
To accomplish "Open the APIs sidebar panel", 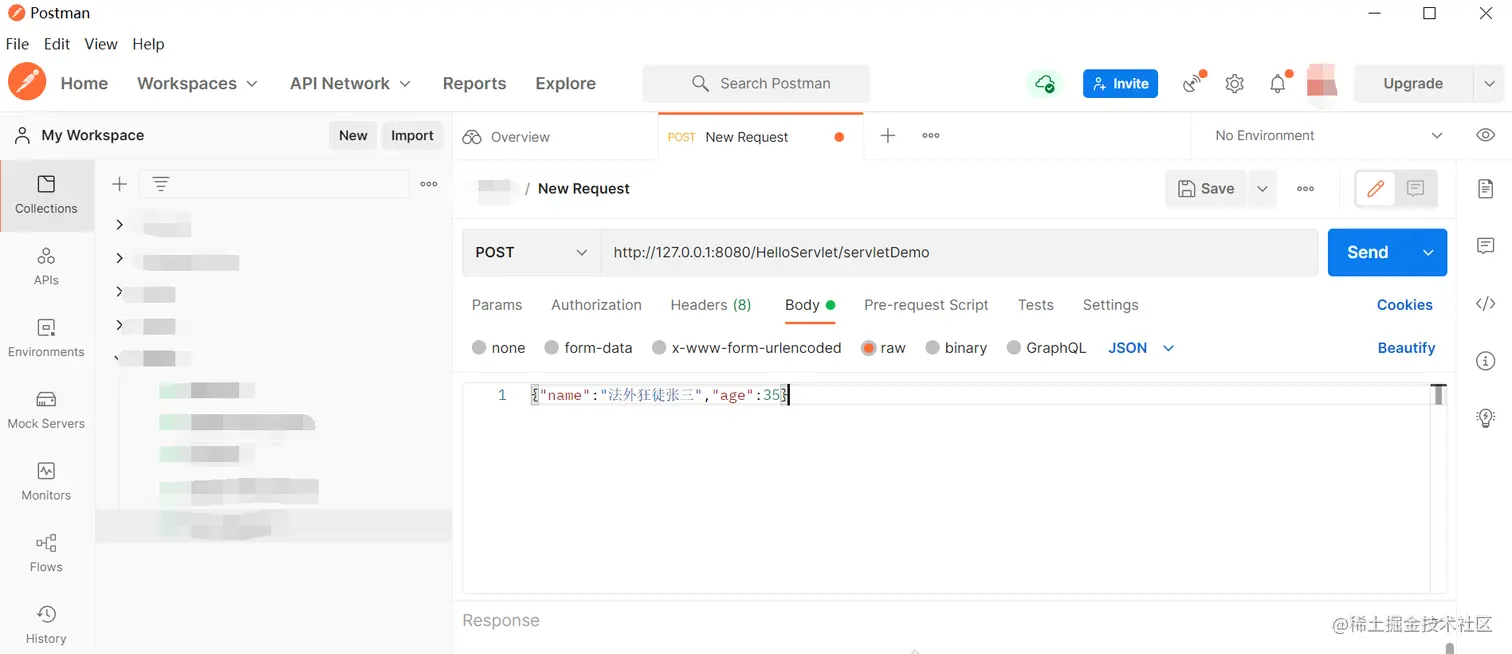I will [x=46, y=267].
